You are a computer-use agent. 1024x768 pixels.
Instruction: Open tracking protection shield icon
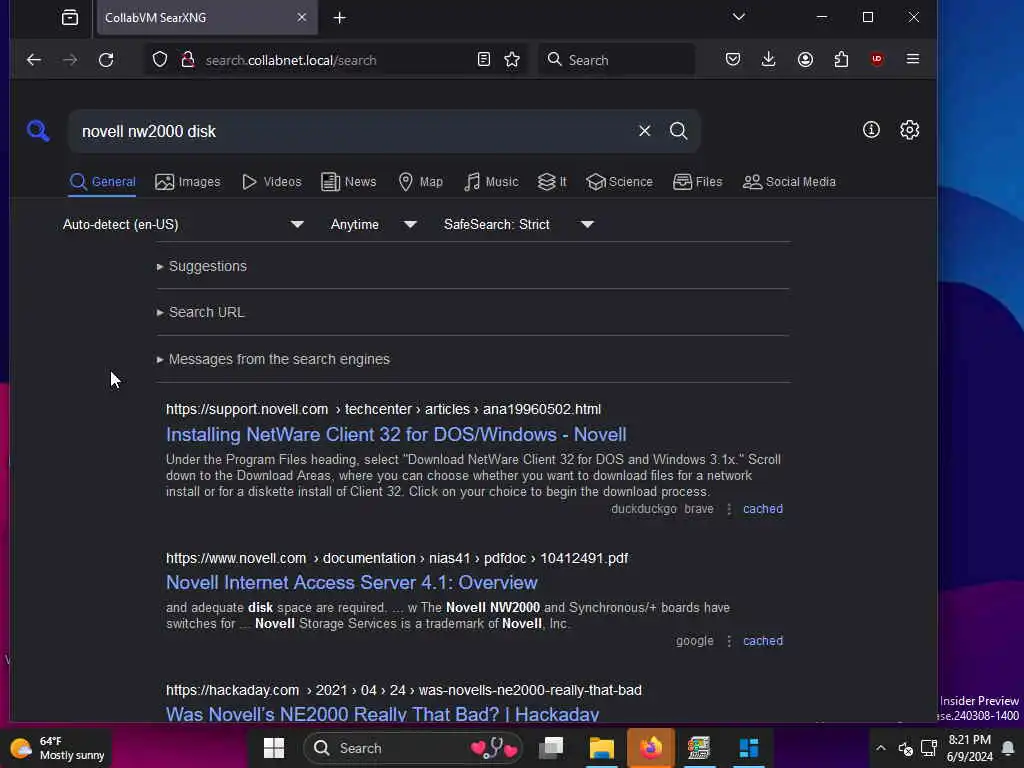(160, 59)
